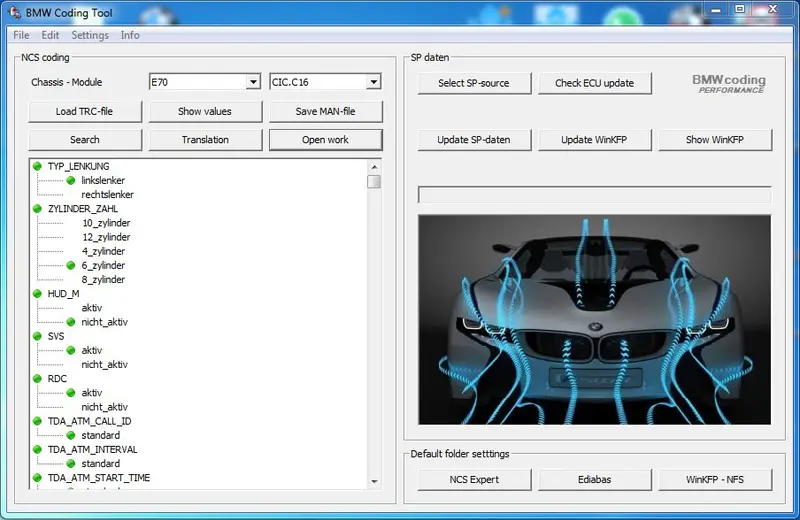
Task: Click the tree list scroll up arrow
Action: pyautogui.click(x=374, y=167)
